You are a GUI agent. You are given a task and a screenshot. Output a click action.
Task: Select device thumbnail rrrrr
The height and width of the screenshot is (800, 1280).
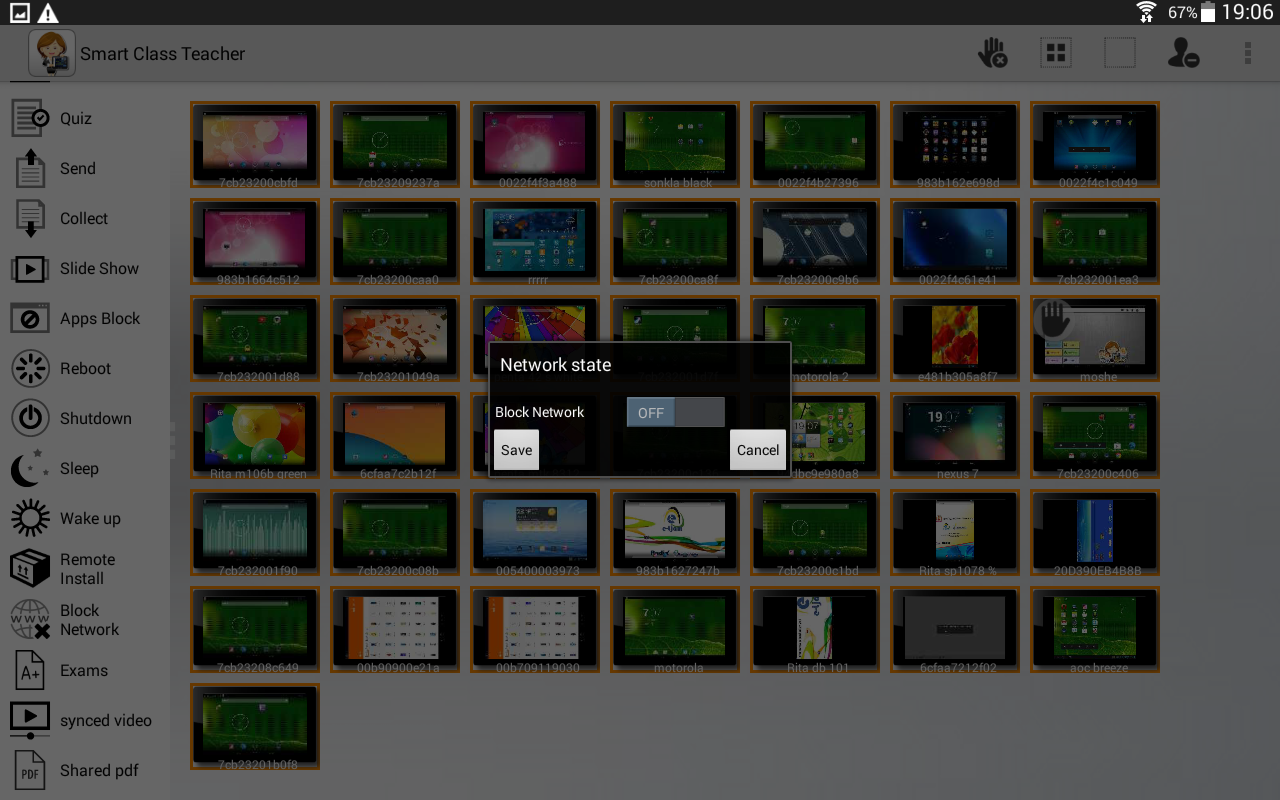point(535,241)
